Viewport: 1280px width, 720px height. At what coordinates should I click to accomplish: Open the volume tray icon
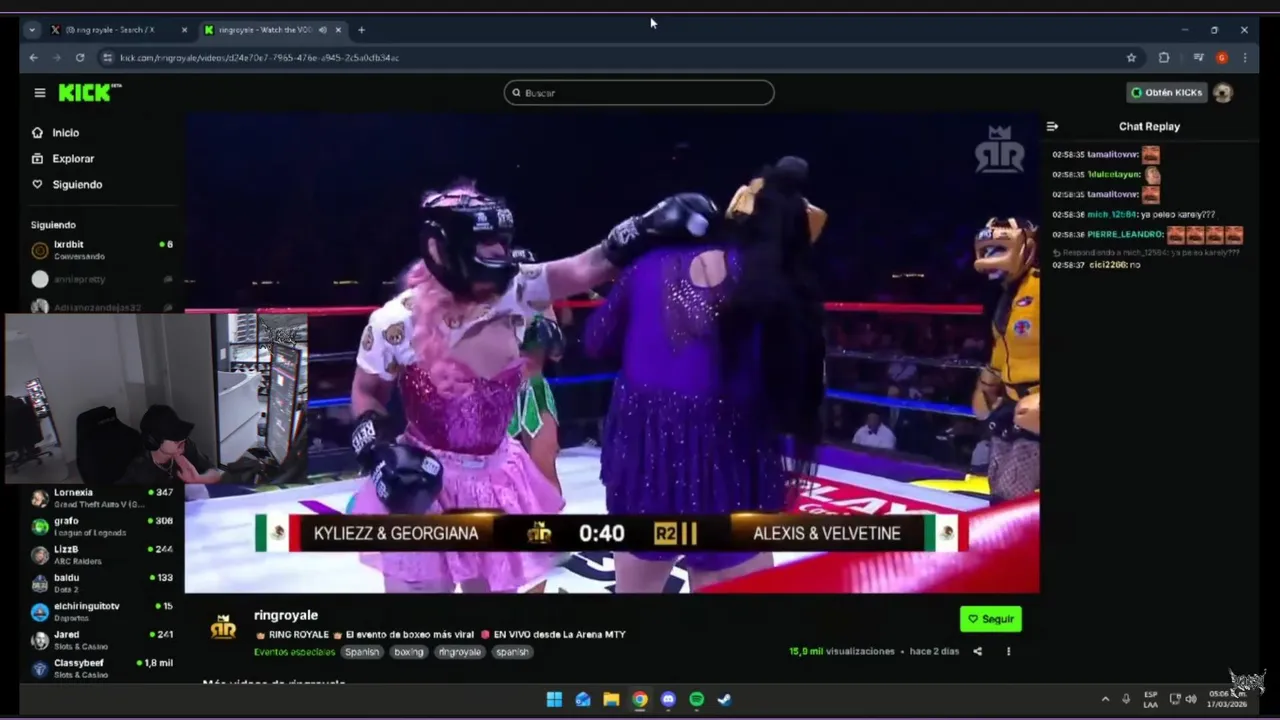1190,699
